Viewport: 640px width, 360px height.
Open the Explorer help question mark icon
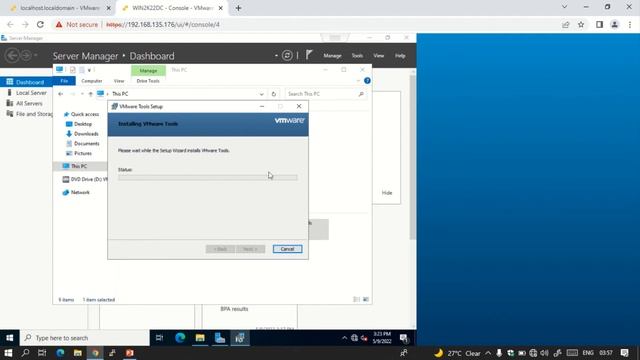pyautogui.click(x=367, y=80)
